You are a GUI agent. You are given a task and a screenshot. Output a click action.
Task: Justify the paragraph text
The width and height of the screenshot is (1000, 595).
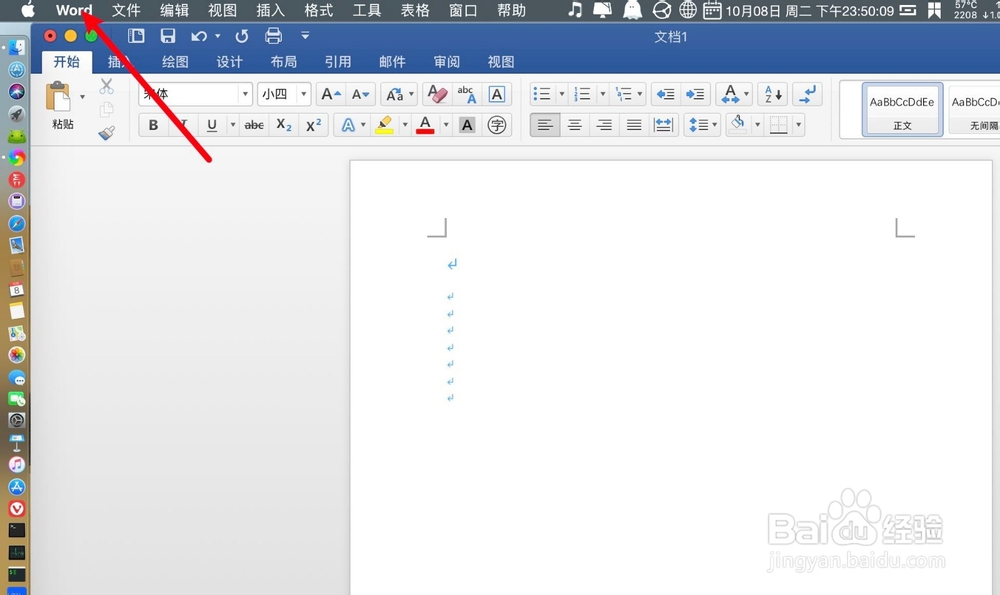[634, 124]
